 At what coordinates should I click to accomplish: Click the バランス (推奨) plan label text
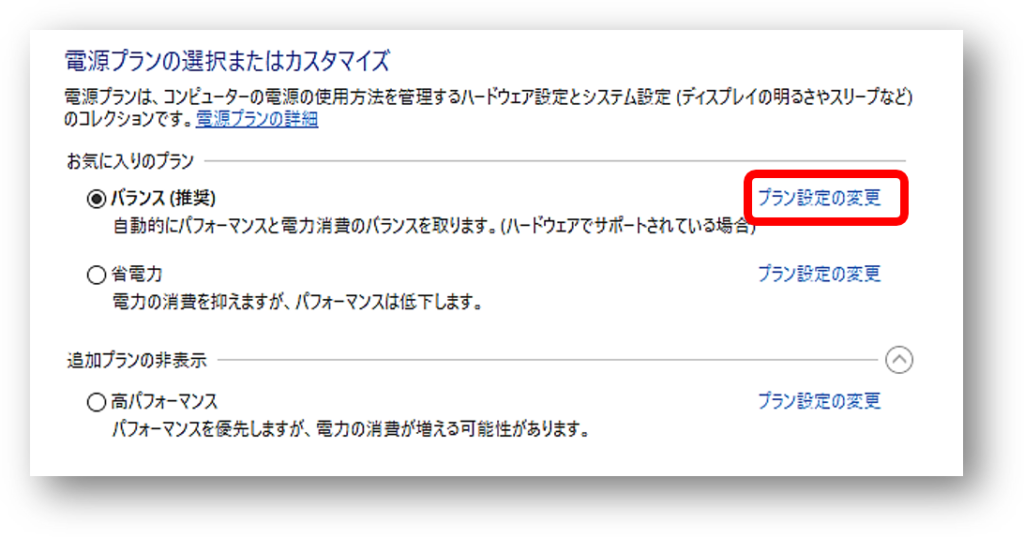click(163, 198)
